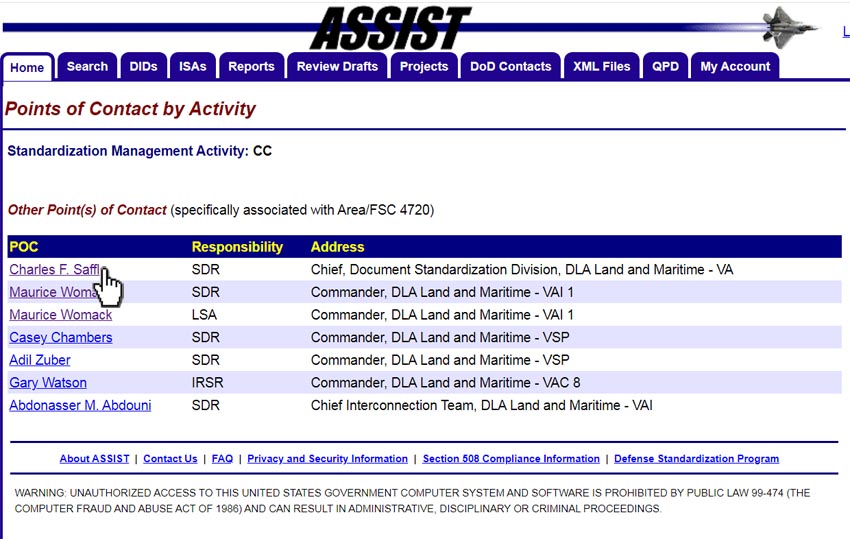
Task: Open Defense Standardization Program link
Action: pyautogui.click(x=697, y=459)
